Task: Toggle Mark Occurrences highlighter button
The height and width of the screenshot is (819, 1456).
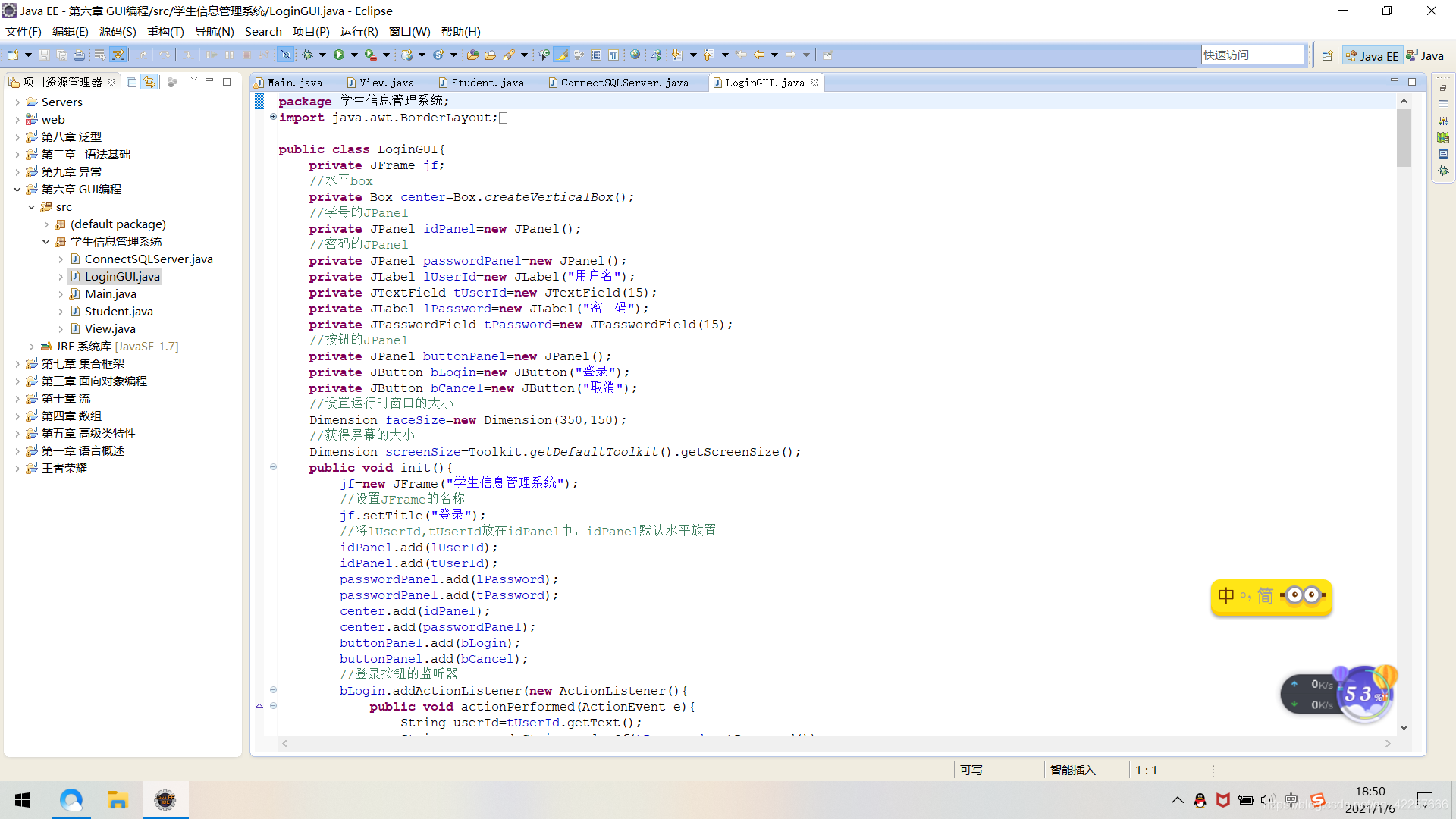Action: pyautogui.click(x=562, y=55)
